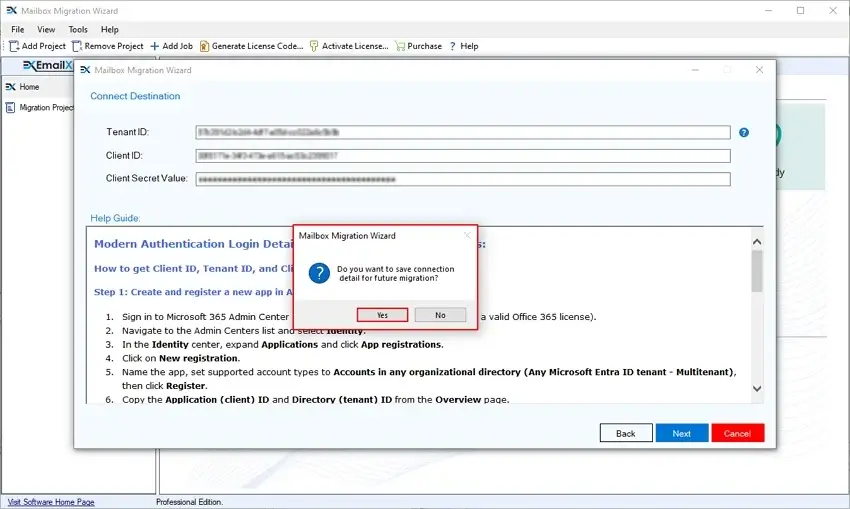Select Migration Project in the sidebar
The width and height of the screenshot is (850, 509).
click(x=40, y=107)
